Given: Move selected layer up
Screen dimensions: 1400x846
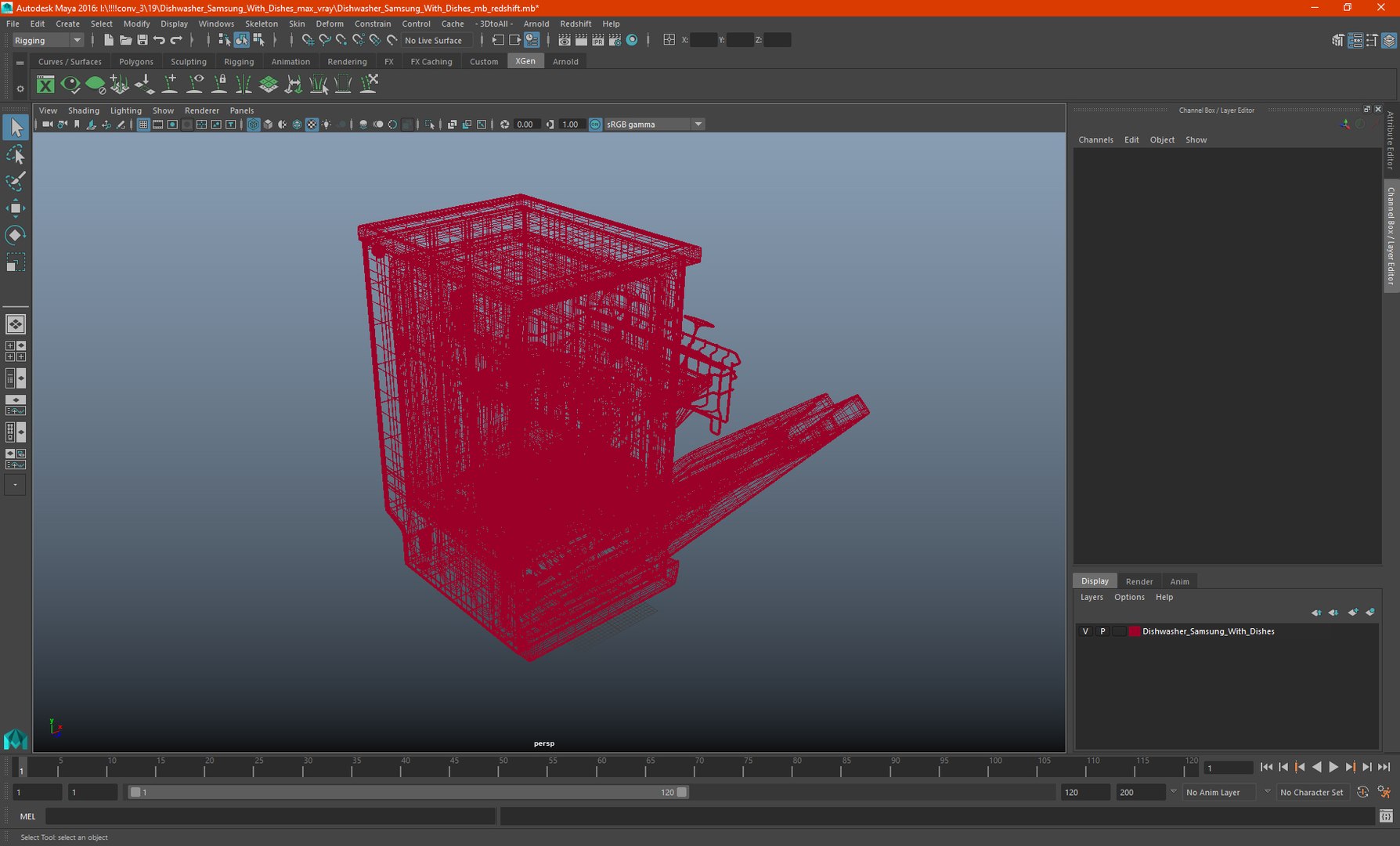Looking at the screenshot, I should [x=1316, y=613].
